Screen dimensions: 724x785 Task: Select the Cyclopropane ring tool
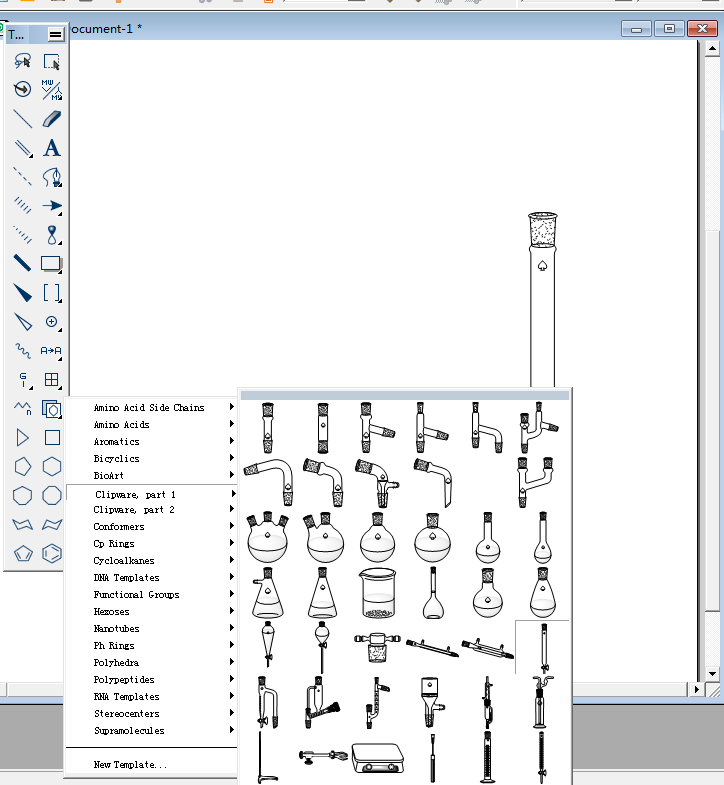(x=23, y=438)
